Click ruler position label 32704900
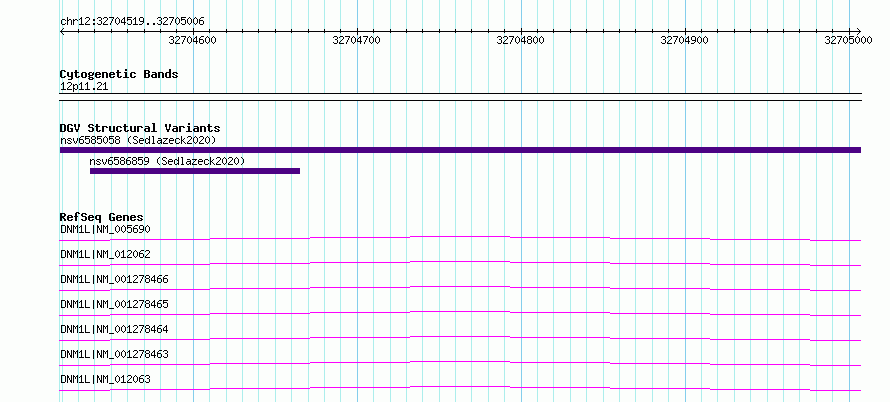Image resolution: width=890 pixels, height=402 pixels. (x=685, y=40)
